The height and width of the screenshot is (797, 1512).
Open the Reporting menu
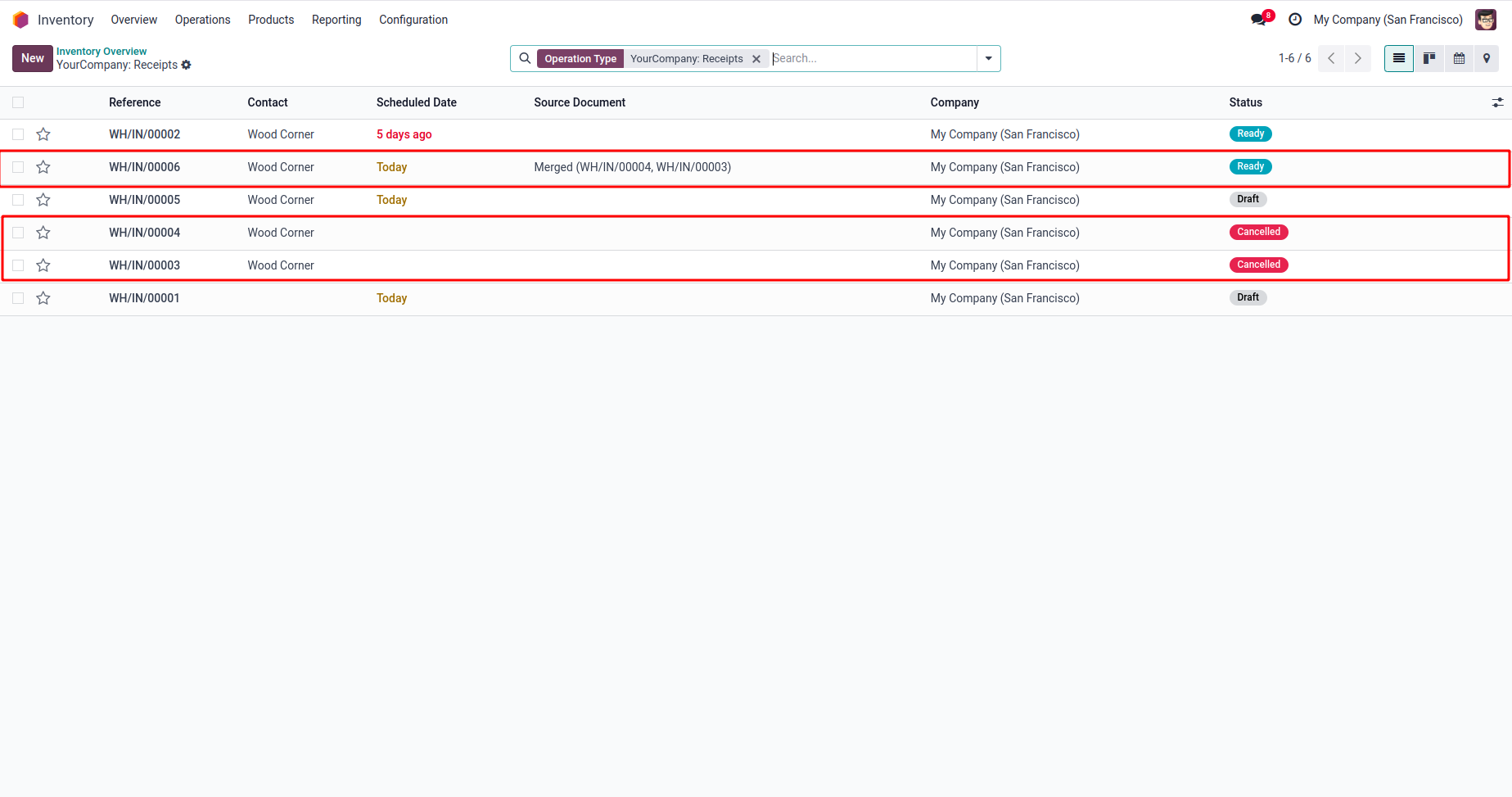(336, 20)
